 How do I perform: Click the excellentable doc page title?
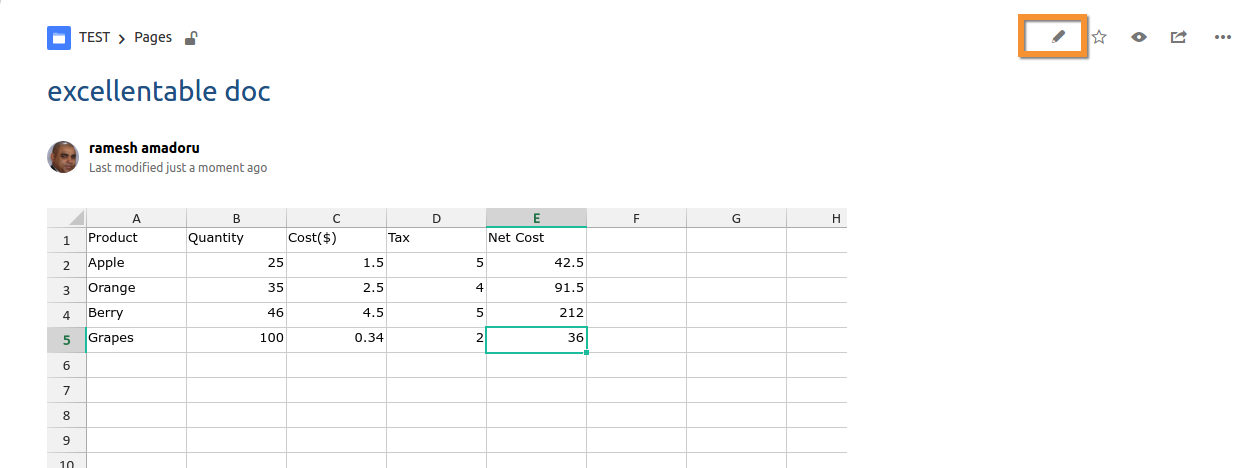[159, 92]
